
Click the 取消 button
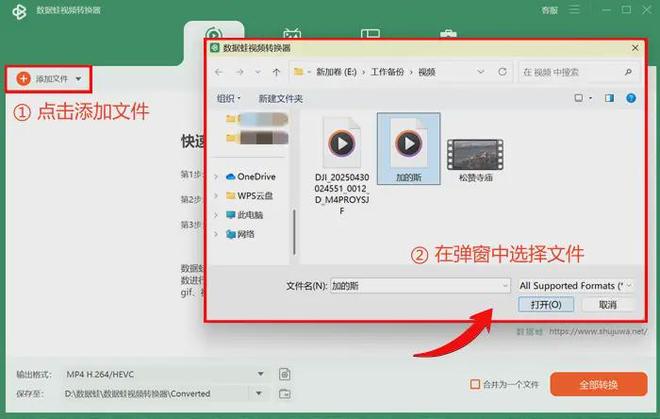pyautogui.click(x=607, y=304)
